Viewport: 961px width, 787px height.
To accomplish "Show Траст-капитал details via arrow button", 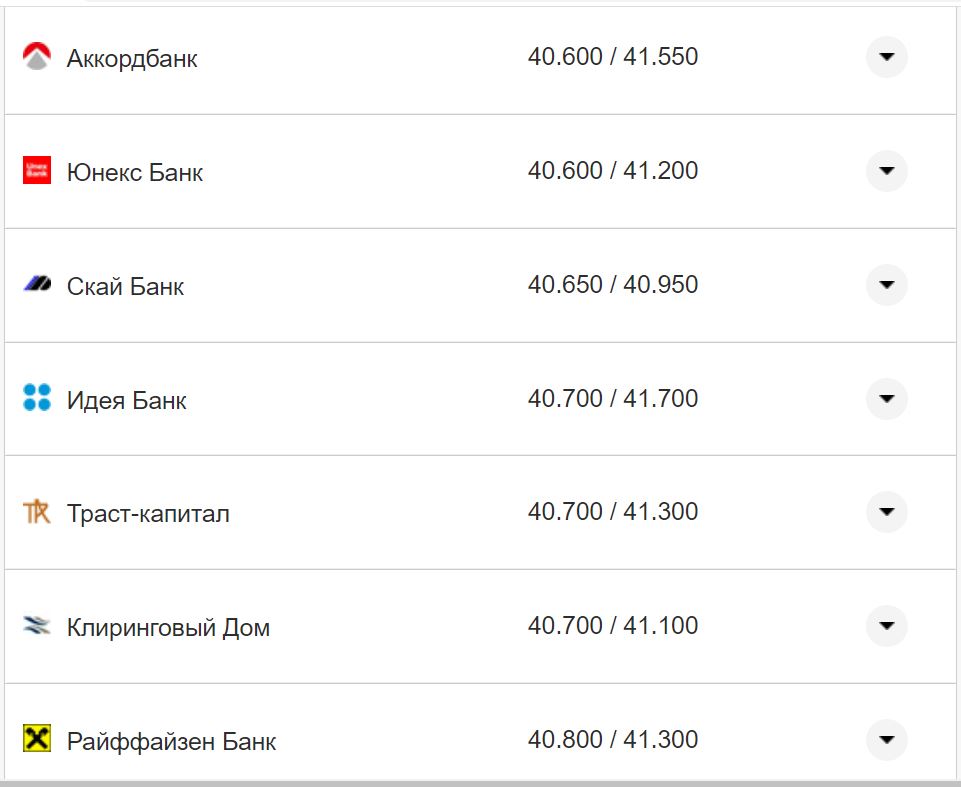I will click(x=886, y=512).
